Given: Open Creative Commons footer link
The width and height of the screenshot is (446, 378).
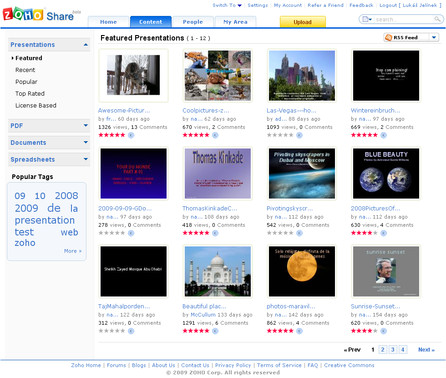Looking at the screenshot, I should point(349,365).
